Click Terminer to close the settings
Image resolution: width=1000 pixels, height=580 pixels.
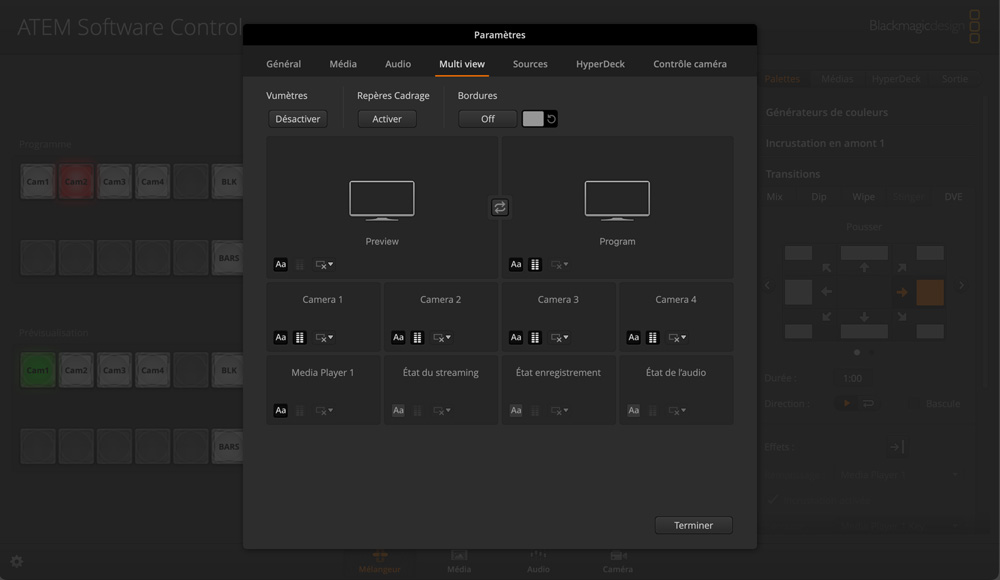pyautogui.click(x=693, y=525)
